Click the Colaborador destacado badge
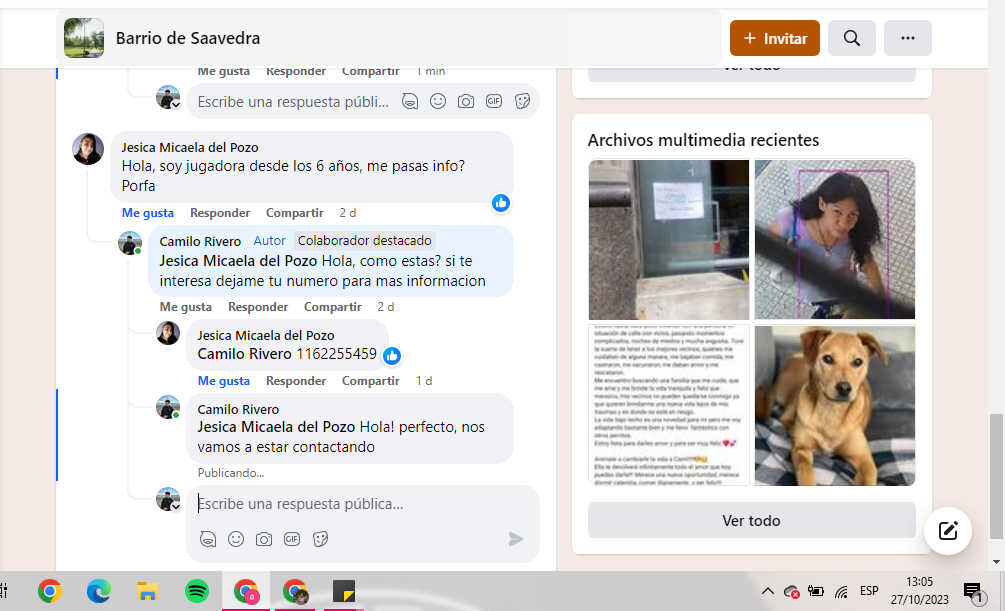The image size is (1005, 611). (365, 240)
